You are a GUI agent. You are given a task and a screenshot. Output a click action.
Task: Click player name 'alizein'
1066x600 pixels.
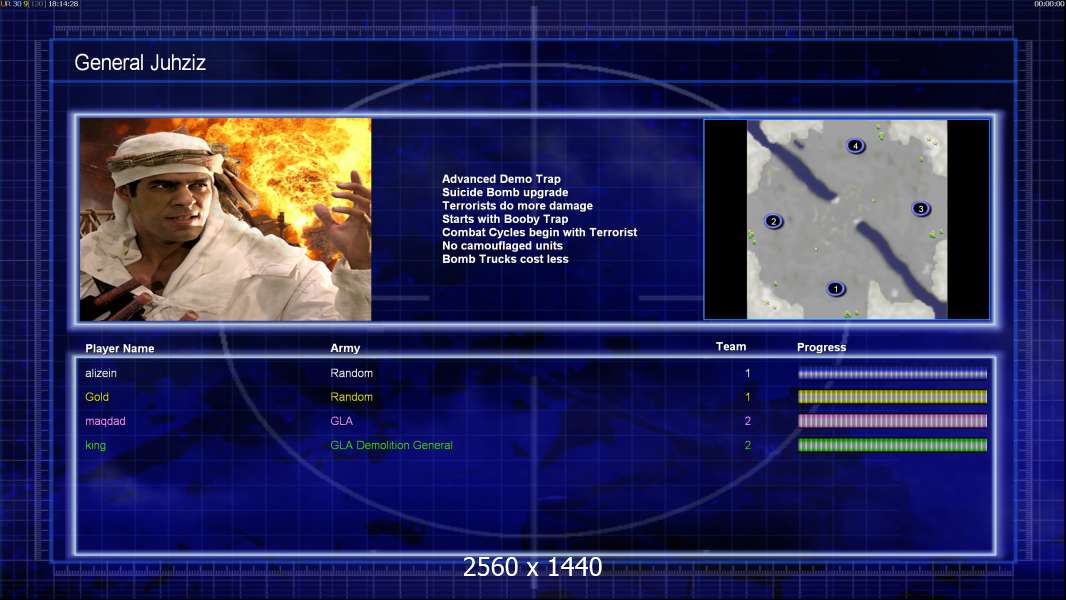tap(101, 373)
